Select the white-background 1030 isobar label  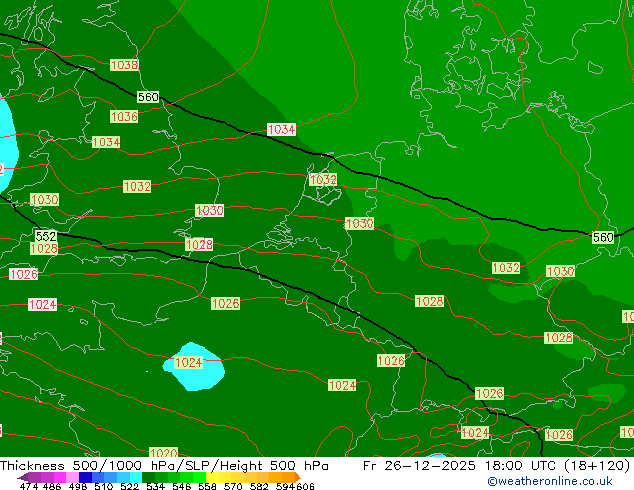coord(209,210)
